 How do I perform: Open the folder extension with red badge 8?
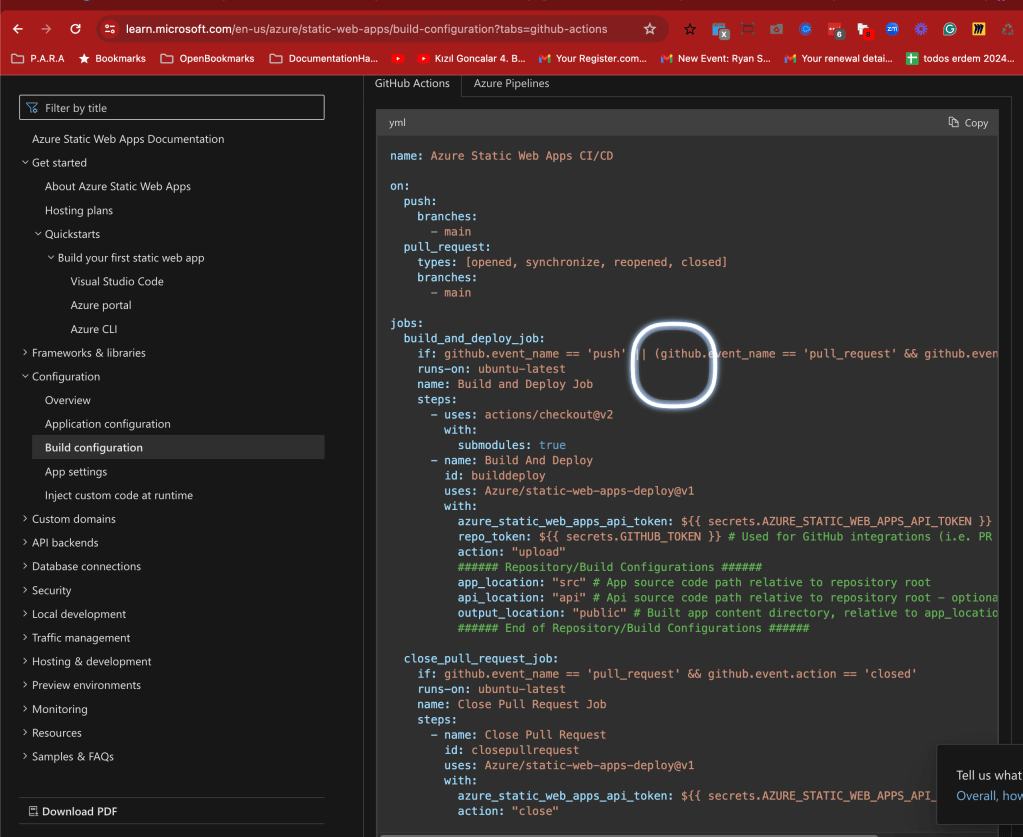tap(864, 30)
